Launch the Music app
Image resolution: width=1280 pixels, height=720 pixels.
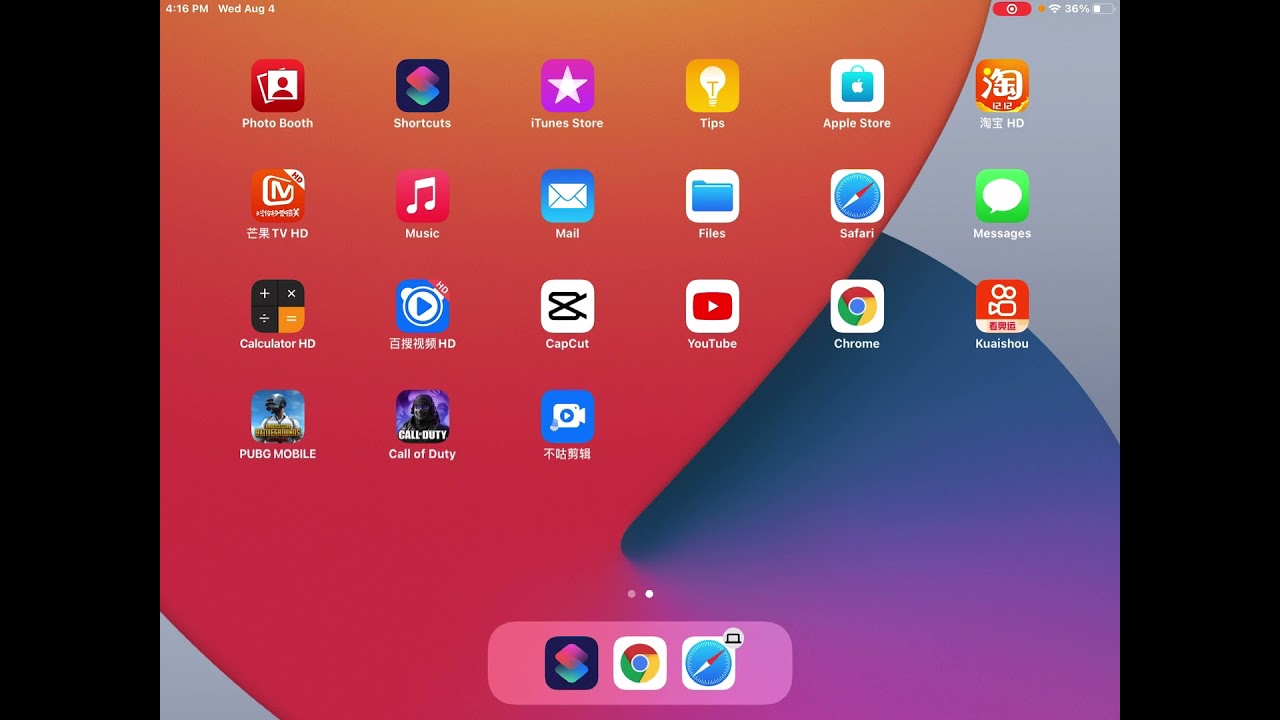click(422, 196)
